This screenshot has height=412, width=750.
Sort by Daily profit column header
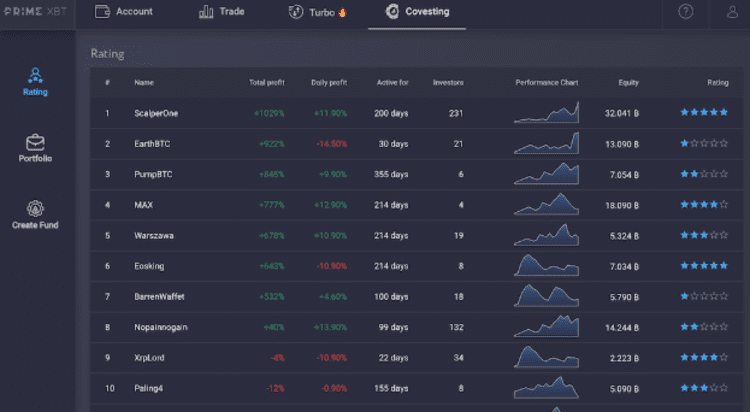328,82
